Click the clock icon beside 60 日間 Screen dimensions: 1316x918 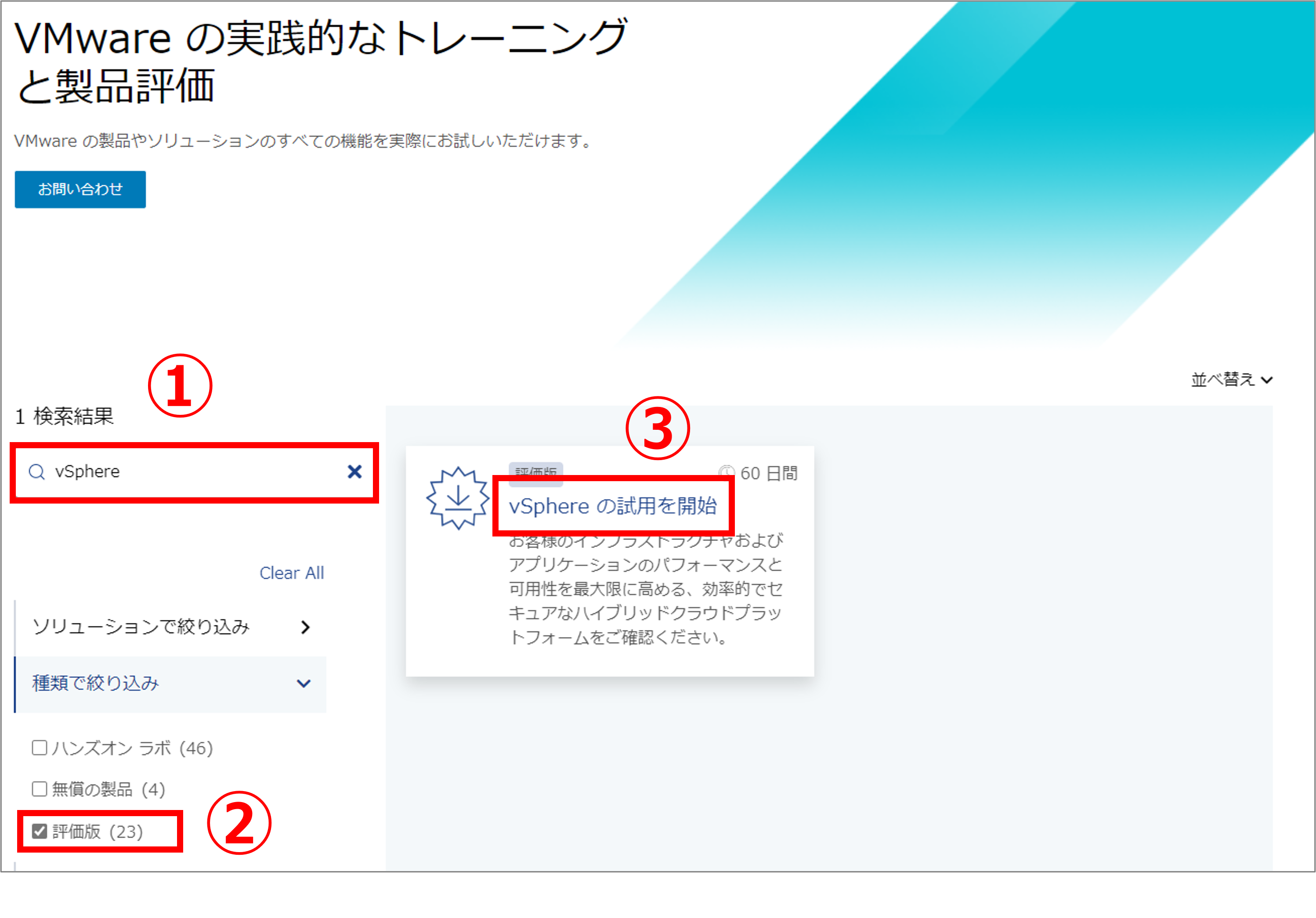(x=726, y=473)
